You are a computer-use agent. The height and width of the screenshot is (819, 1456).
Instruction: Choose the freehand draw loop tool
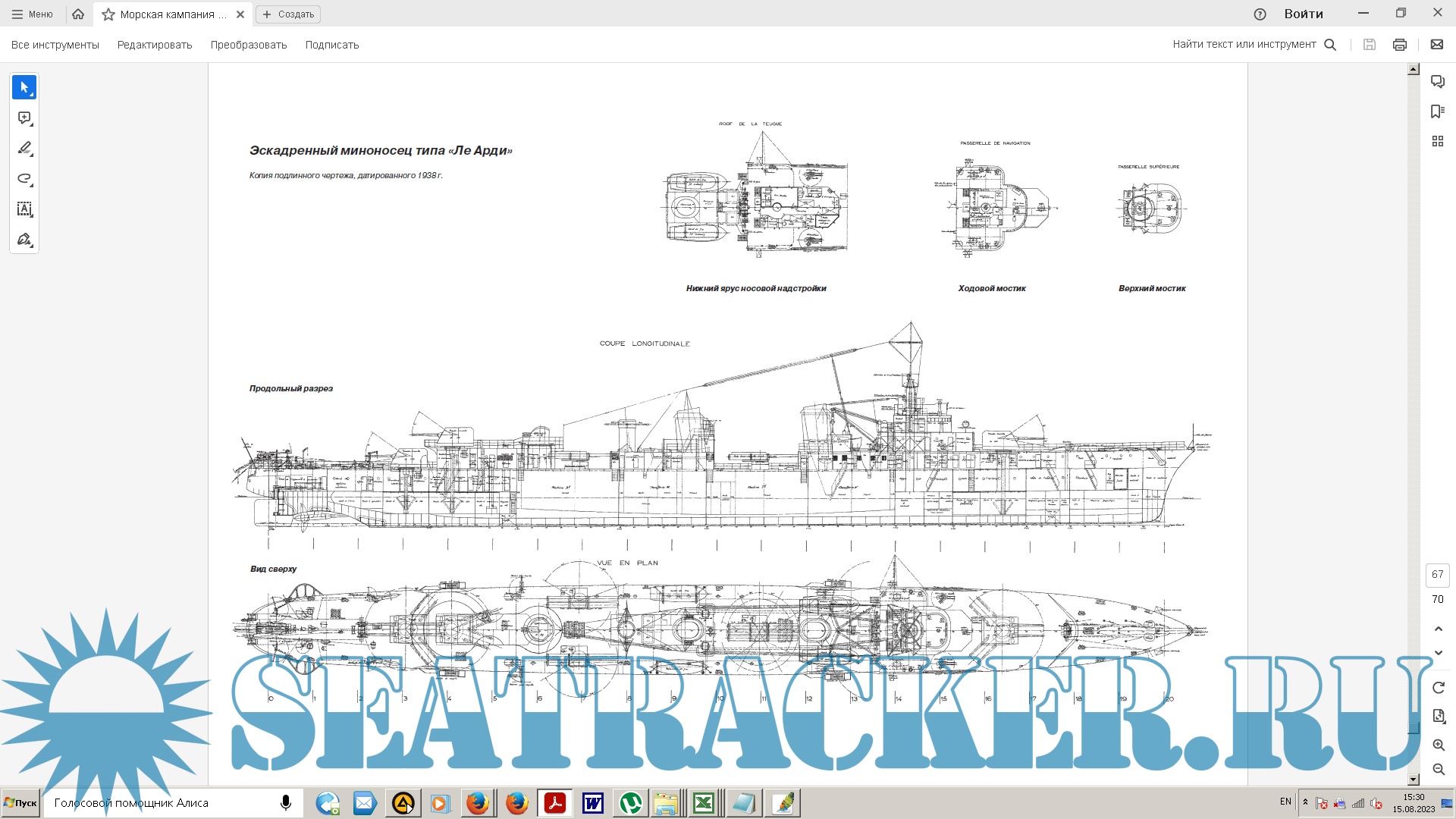pyautogui.click(x=24, y=179)
